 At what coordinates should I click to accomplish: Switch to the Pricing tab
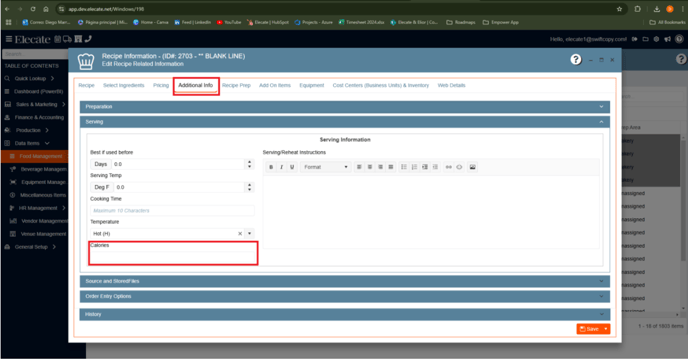pyautogui.click(x=161, y=85)
